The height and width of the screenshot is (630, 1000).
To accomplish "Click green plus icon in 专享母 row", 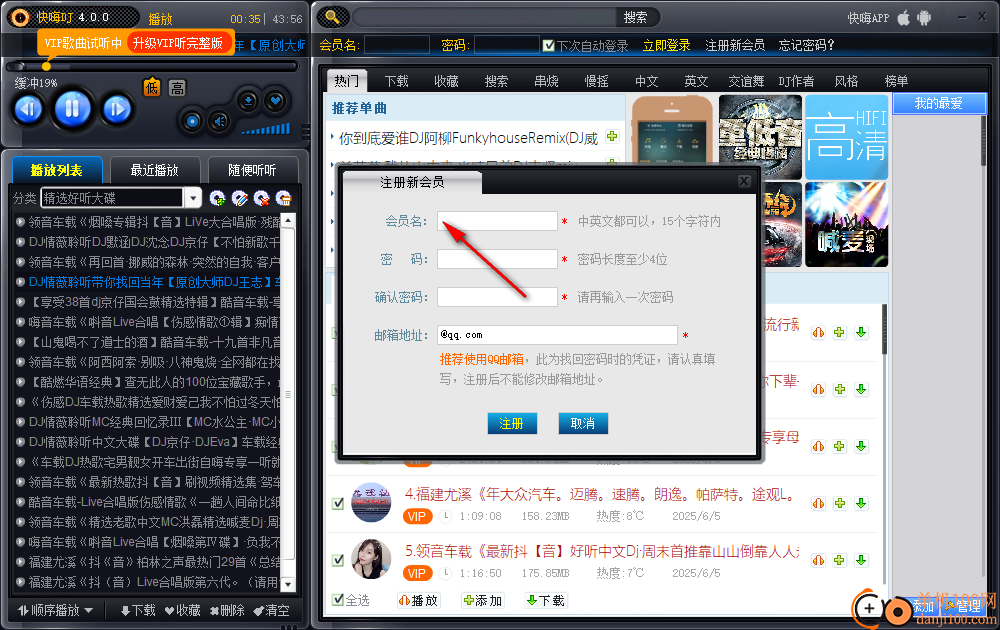I will pyautogui.click(x=840, y=446).
